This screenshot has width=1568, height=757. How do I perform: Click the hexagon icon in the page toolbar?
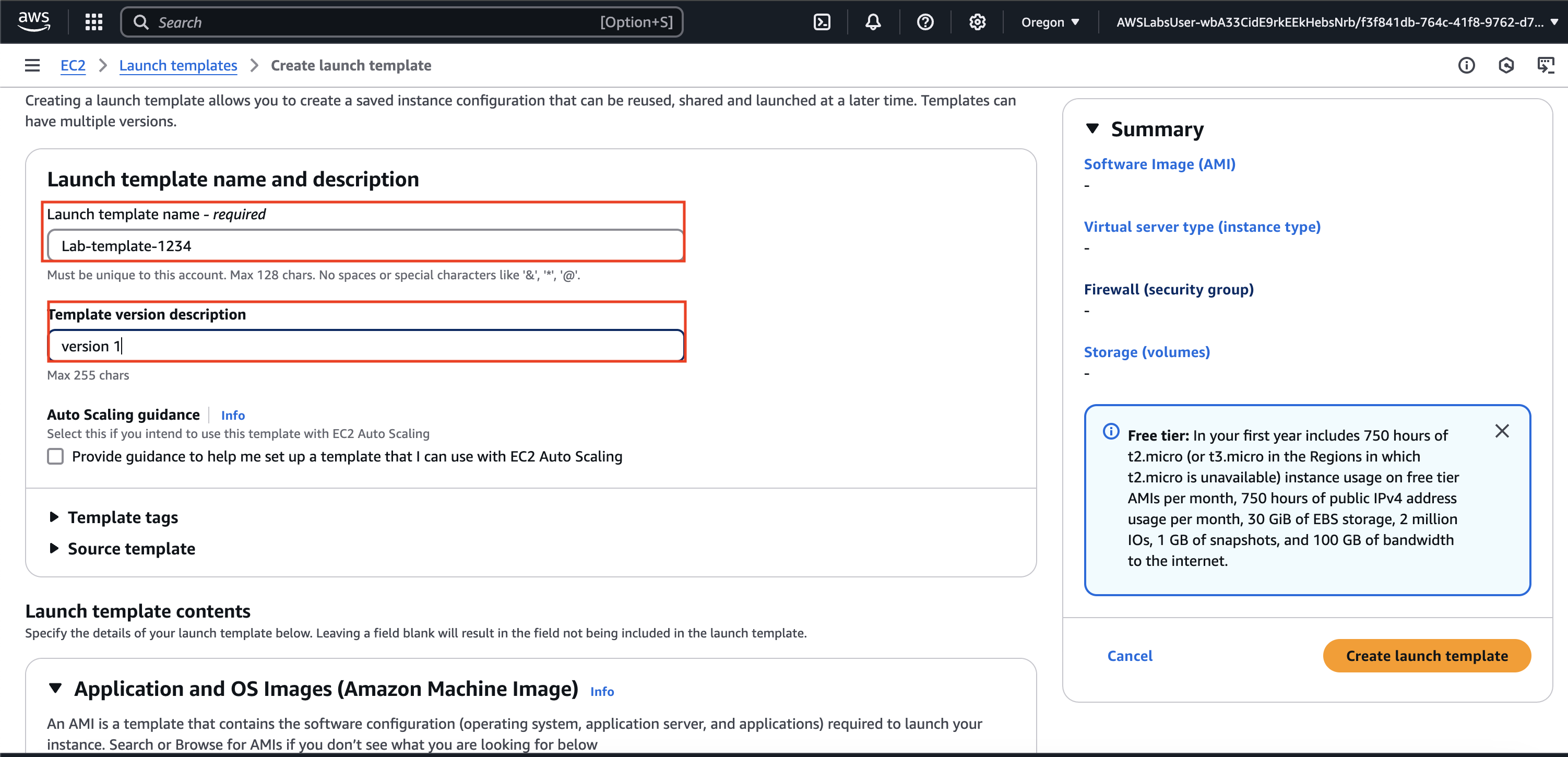(x=1506, y=65)
